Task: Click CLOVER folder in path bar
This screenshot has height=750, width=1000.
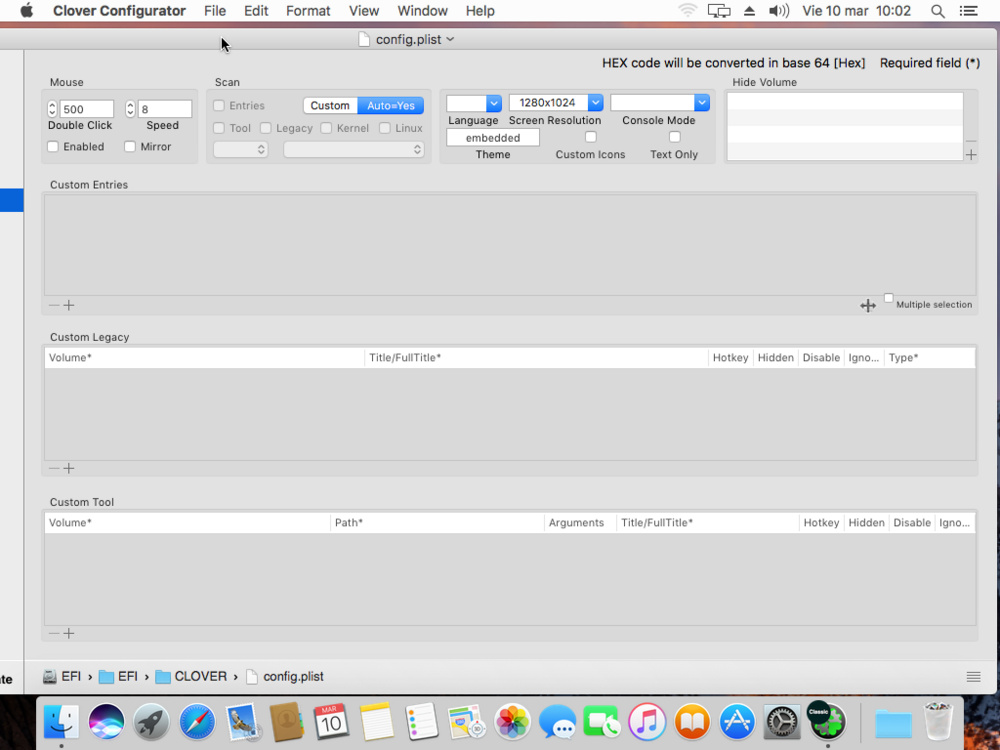Action: pos(191,677)
